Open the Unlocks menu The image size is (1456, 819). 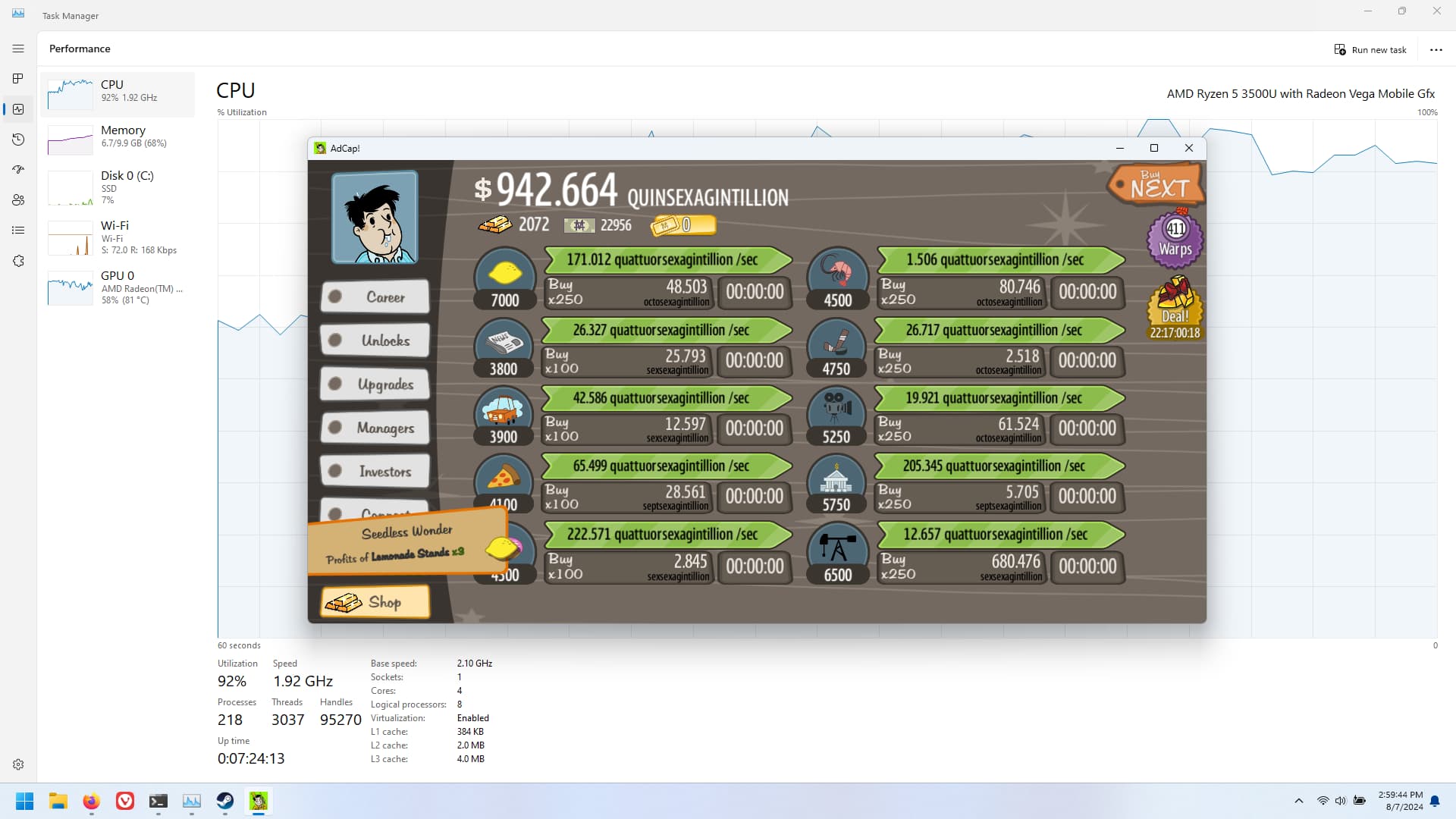pos(375,340)
